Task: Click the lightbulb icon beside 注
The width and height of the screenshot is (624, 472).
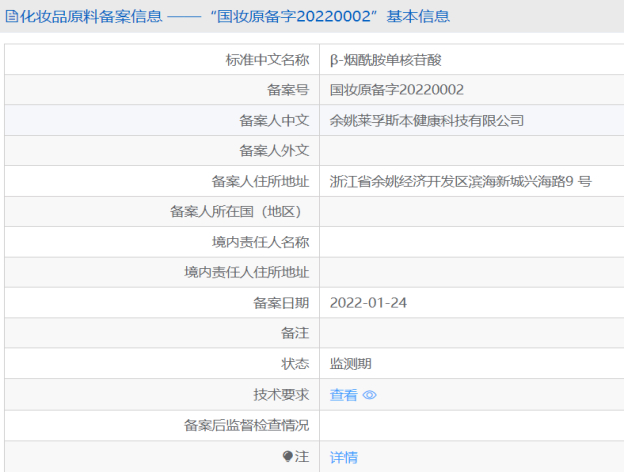Action: coord(287,456)
